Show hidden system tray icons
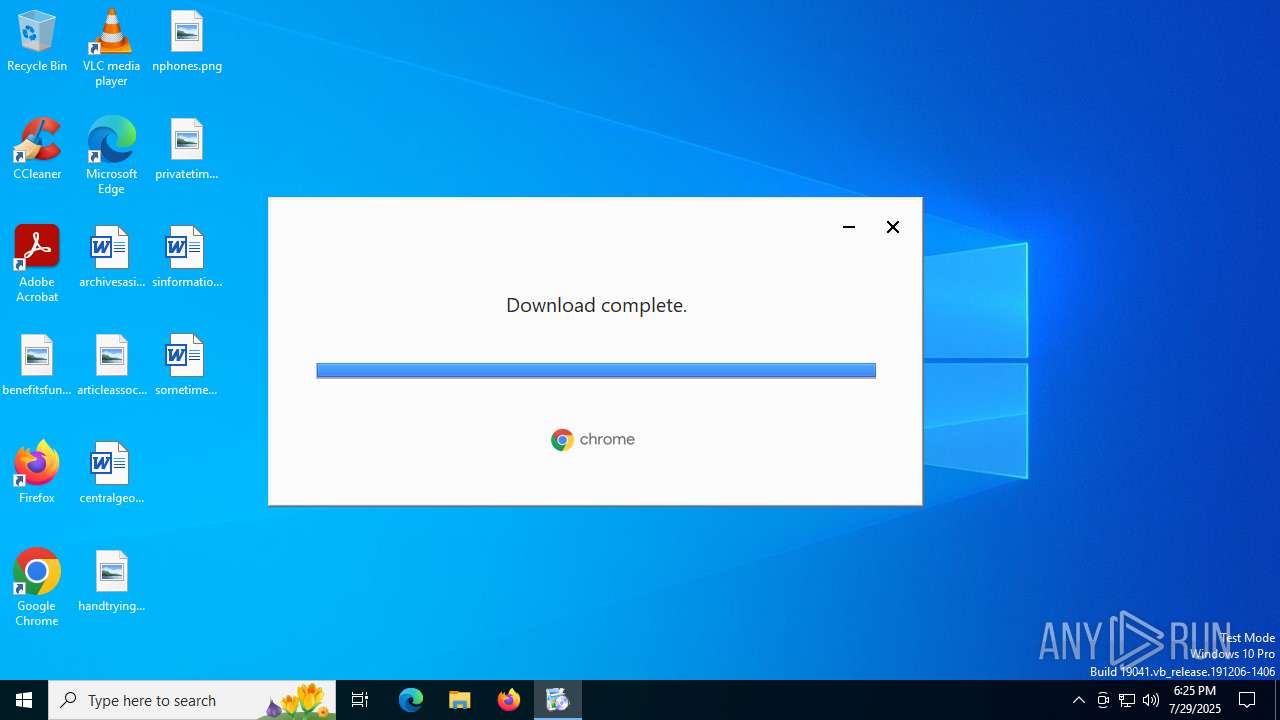This screenshot has height=720, width=1280. tap(1079, 700)
